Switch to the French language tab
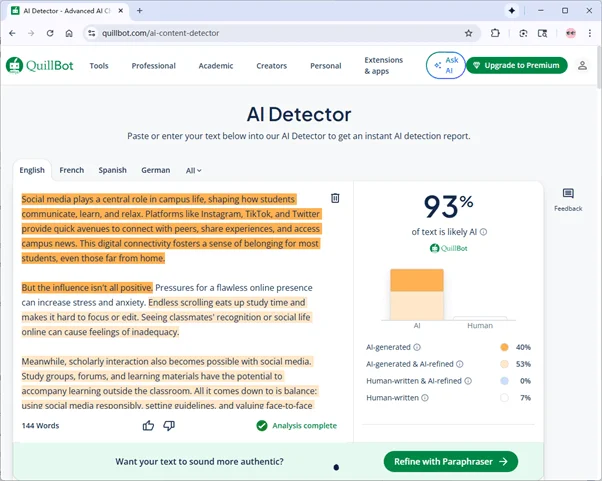The width and height of the screenshot is (602, 481). tap(71, 171)
